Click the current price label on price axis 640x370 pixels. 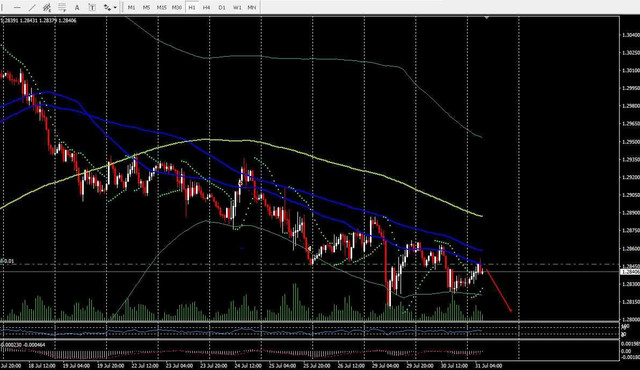click(x=630, y=272)
